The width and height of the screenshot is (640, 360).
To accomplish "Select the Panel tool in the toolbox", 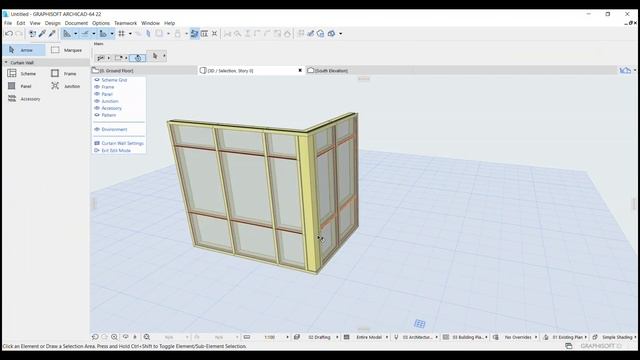I will click(20, 86).
